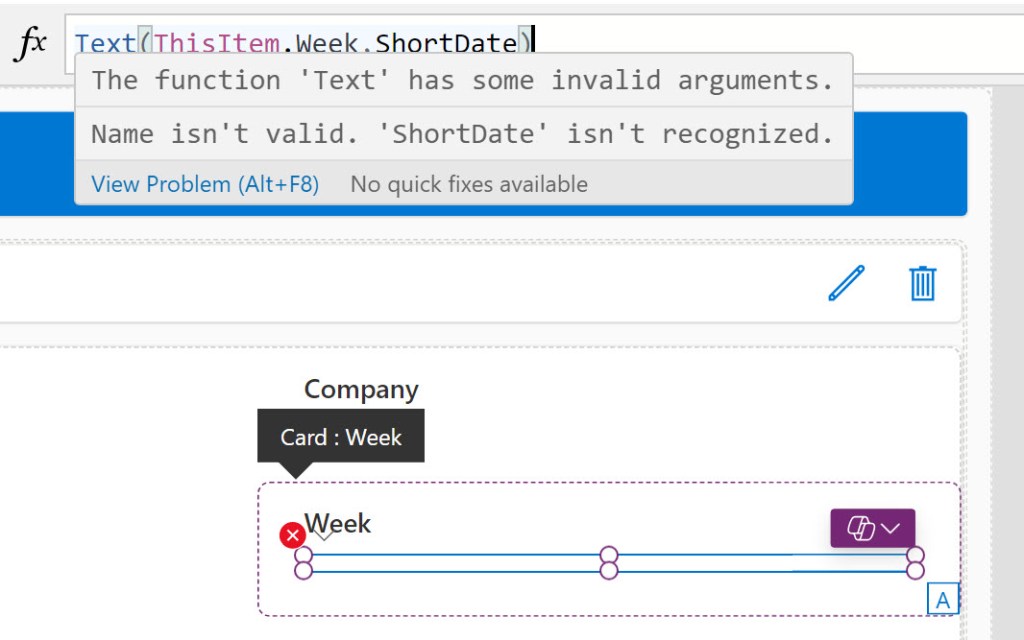Click the top-middle resize handle
1024x640 pixels.
pos(609,555)
